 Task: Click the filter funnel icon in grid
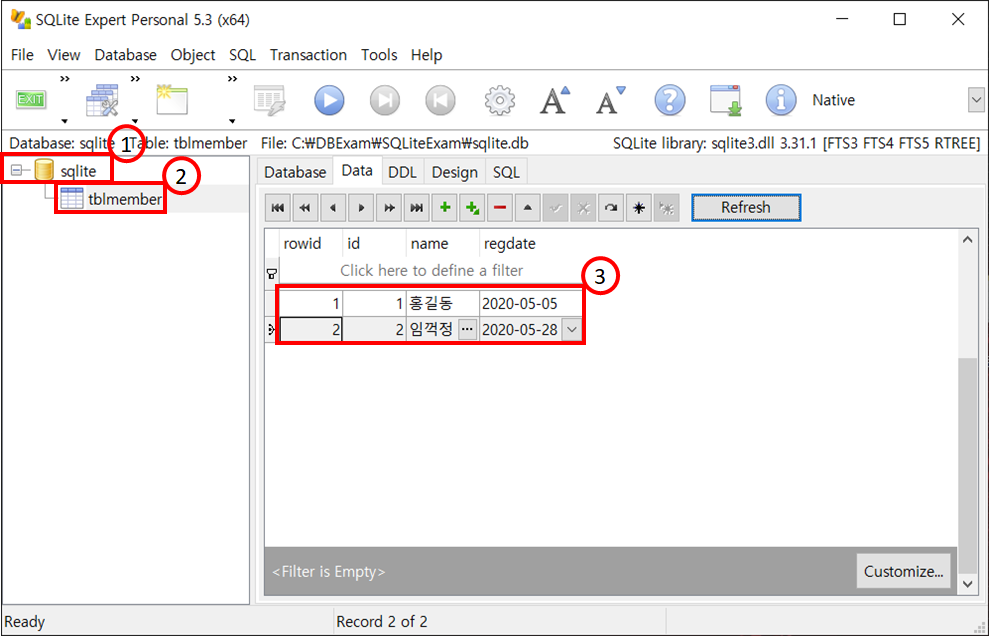(272, 274)
